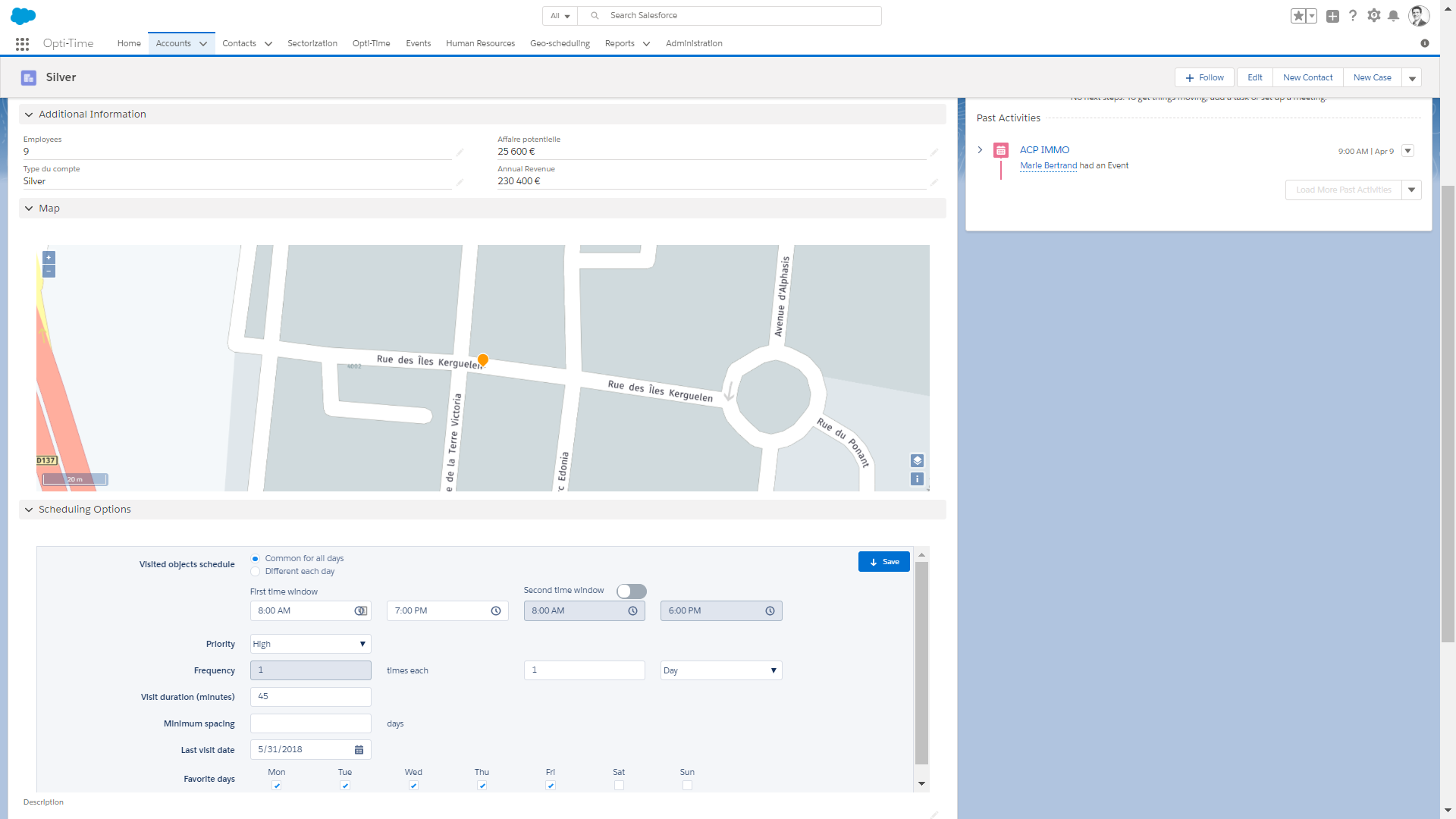Open the Day frequency unit dropdown
Image resolution: width=1456 pixels, height=819 pixels.
click(720, 671)
